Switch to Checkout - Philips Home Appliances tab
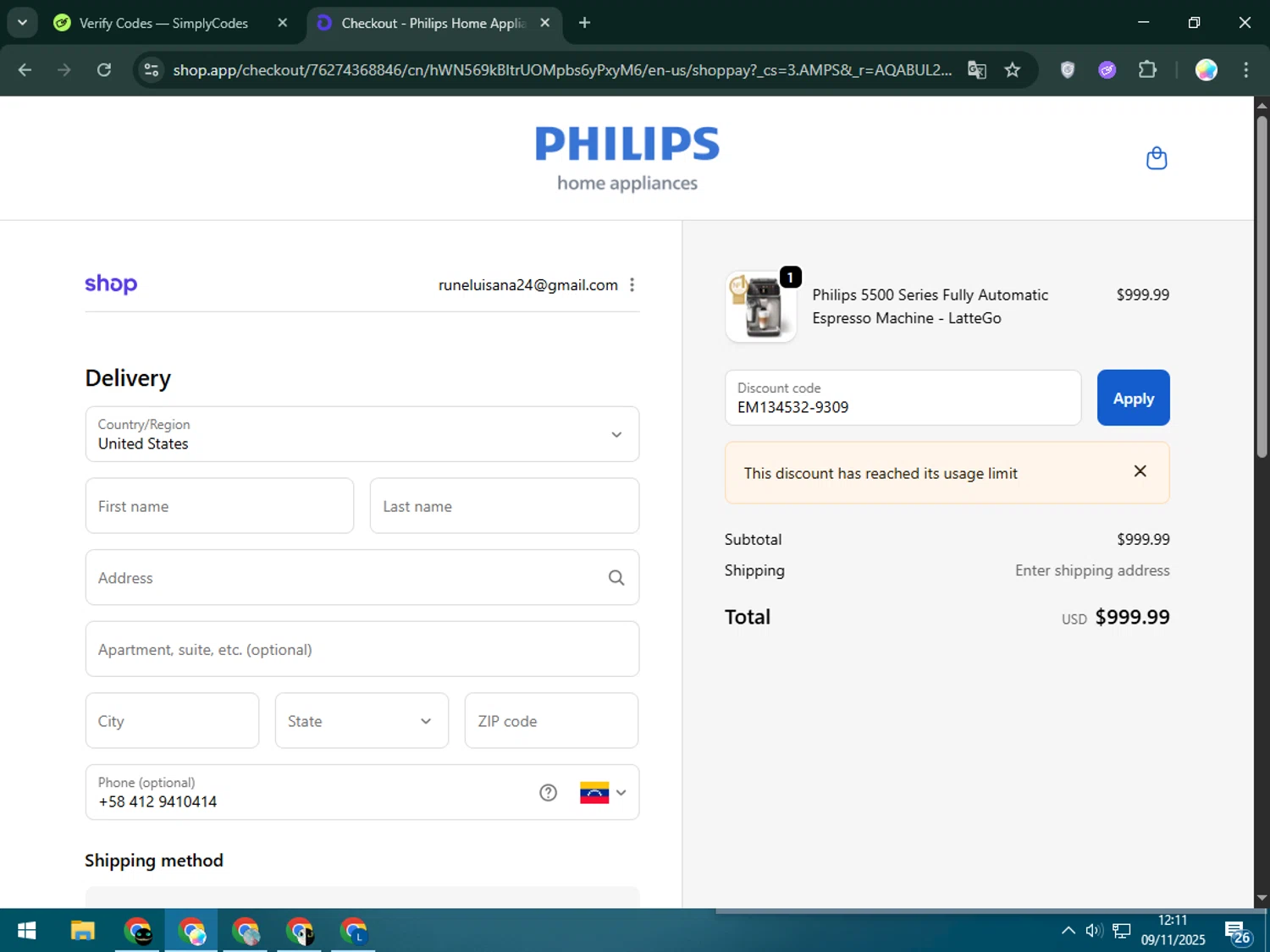 coord(433,23)
